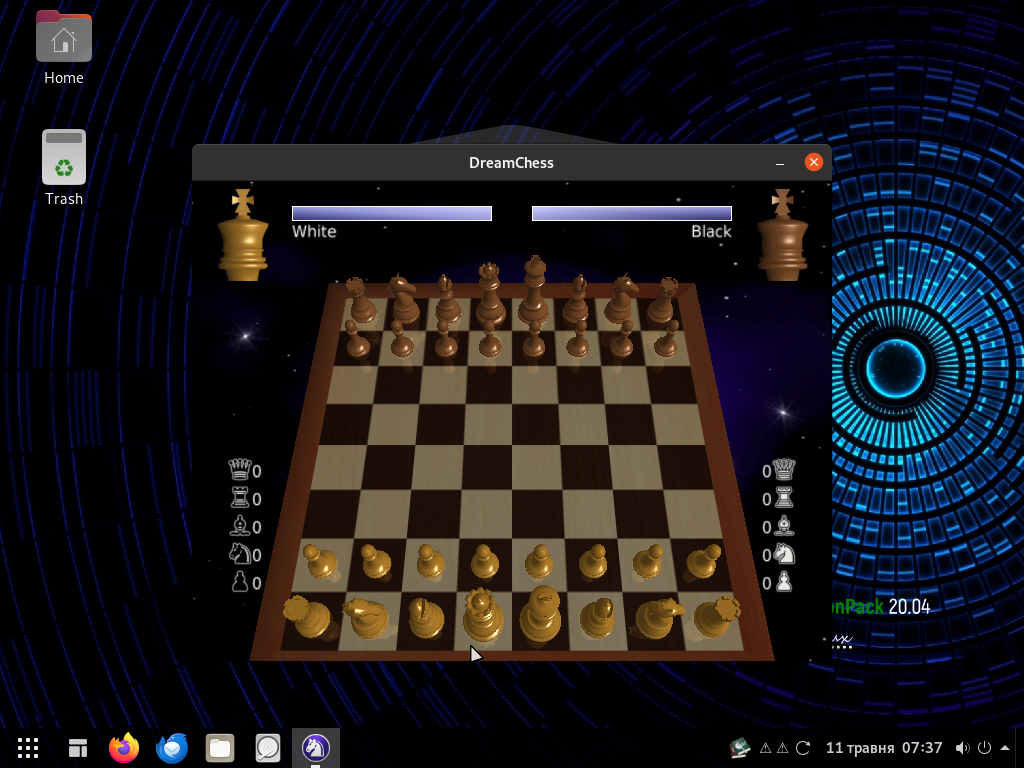Click Black's captured pawn counter icon
The image size is (1024, 768).
[784, 581]
